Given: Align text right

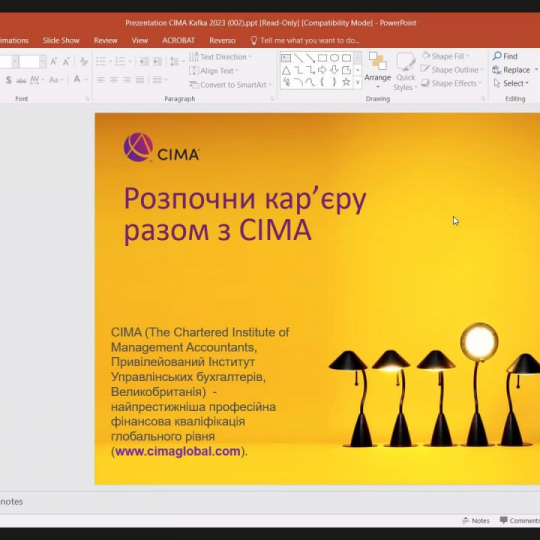Looking at the screenshot, I should pos(127,80).
